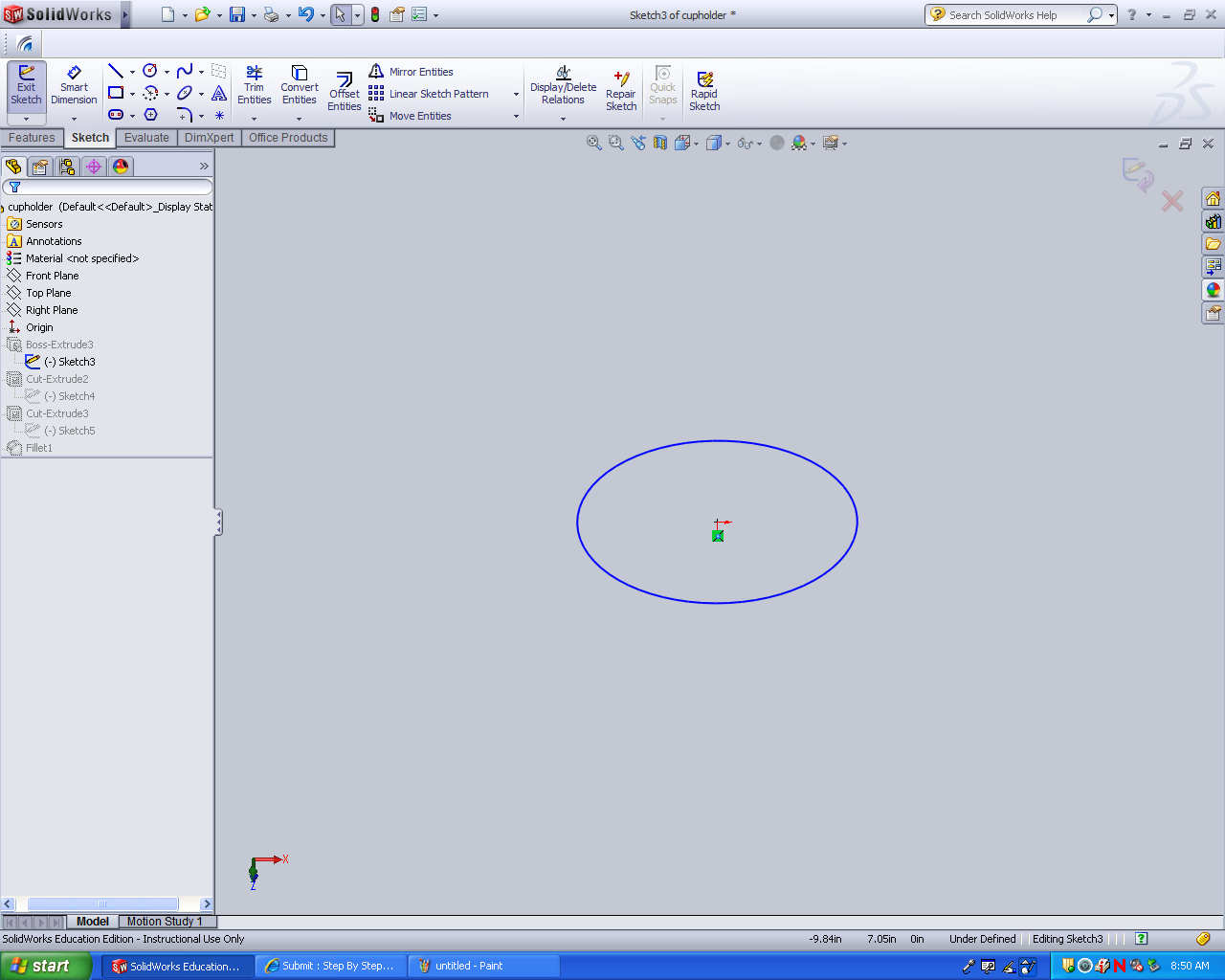Click the Offset Entities tool
This screenshot has width=1225, height=980.
345,92
